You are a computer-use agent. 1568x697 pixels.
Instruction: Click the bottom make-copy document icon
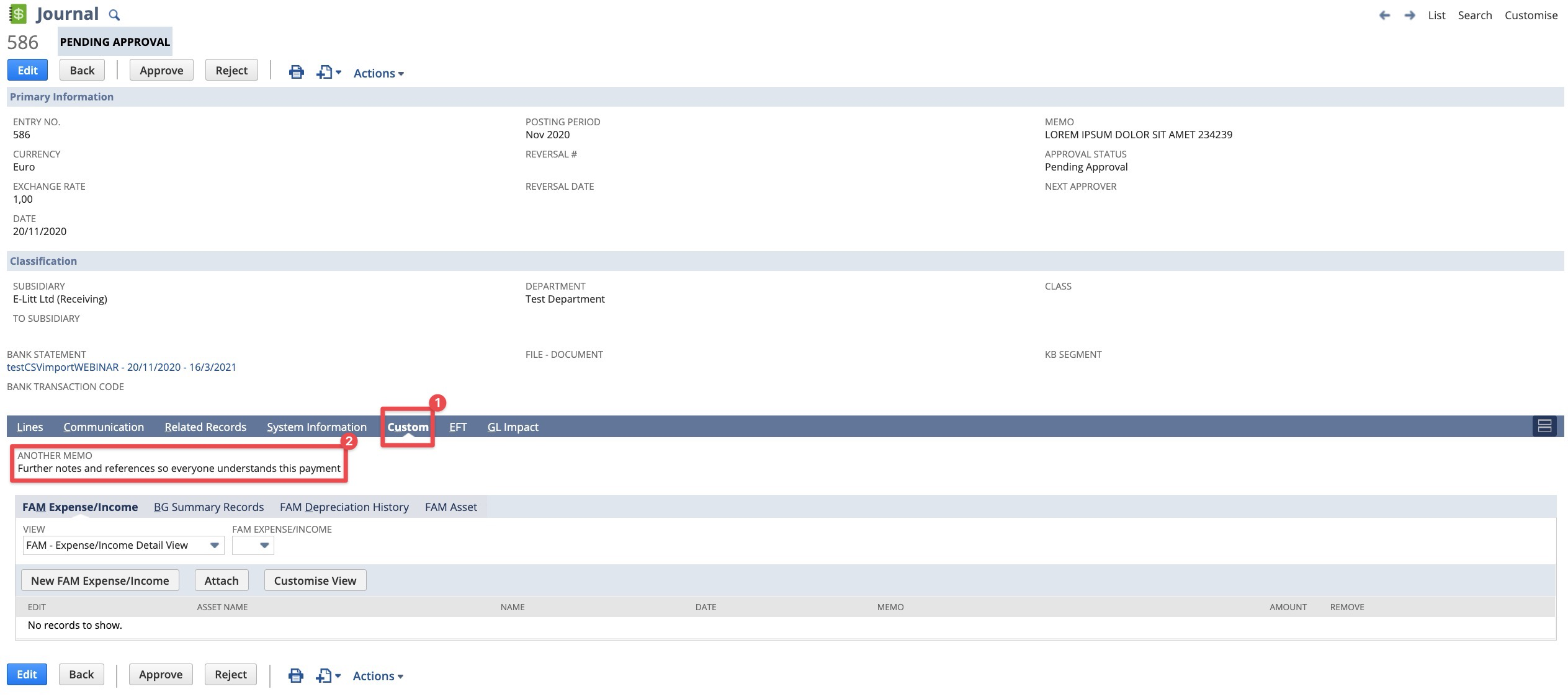(x=323, y=675)
